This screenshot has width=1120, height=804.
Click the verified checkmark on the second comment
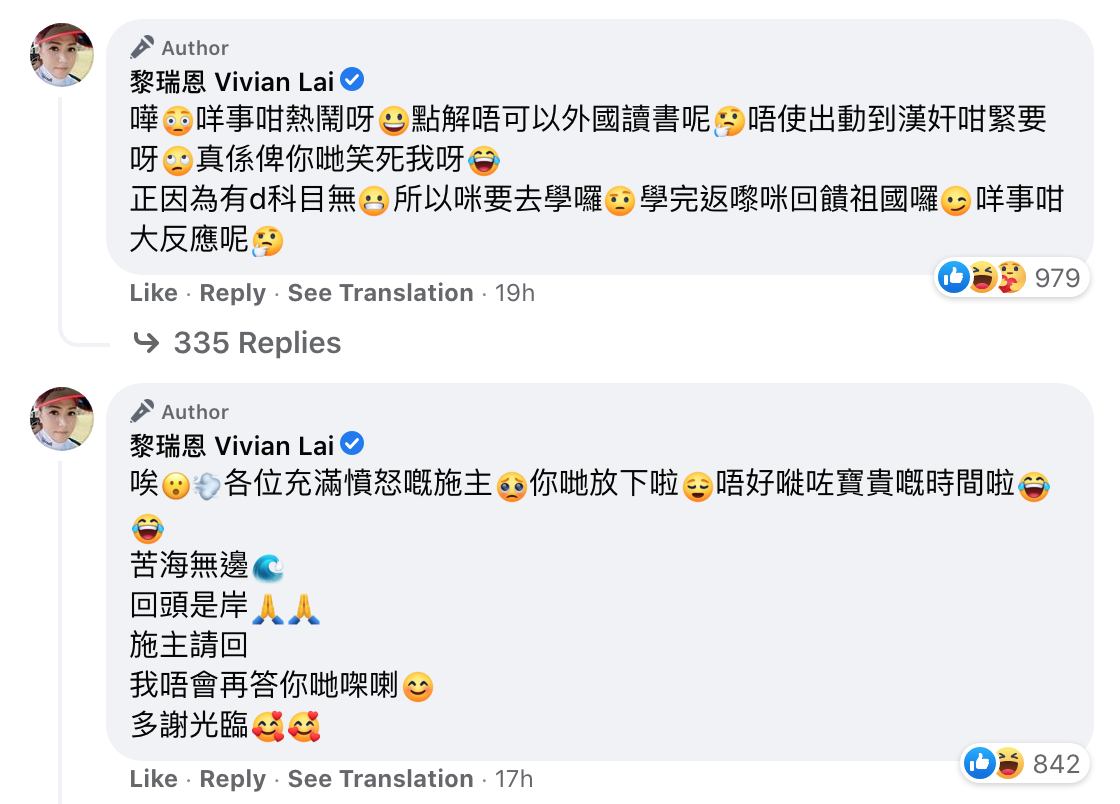tap(352, 444)
